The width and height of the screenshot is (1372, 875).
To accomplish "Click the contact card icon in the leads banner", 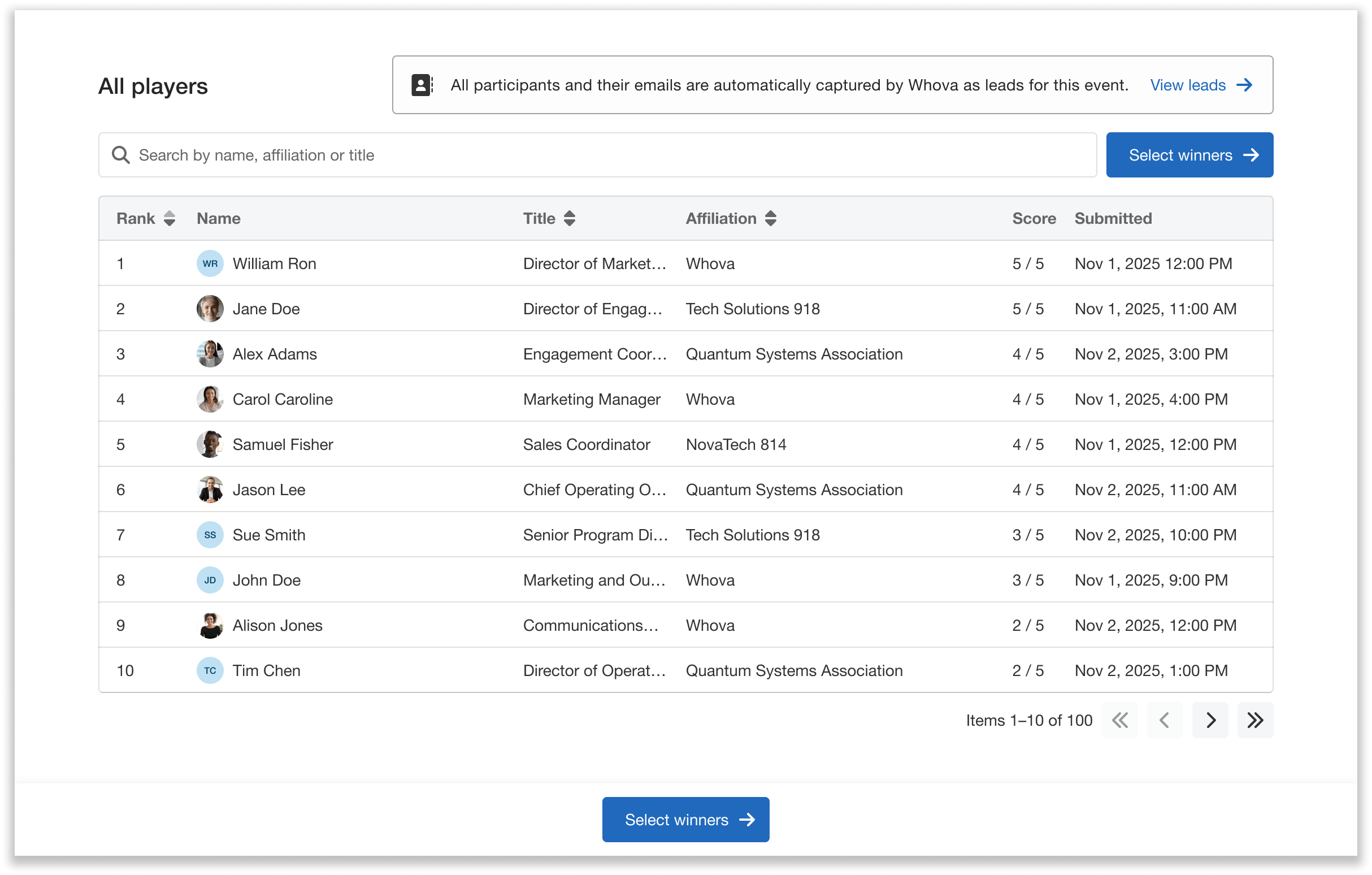I will click(x=421, y=84).
